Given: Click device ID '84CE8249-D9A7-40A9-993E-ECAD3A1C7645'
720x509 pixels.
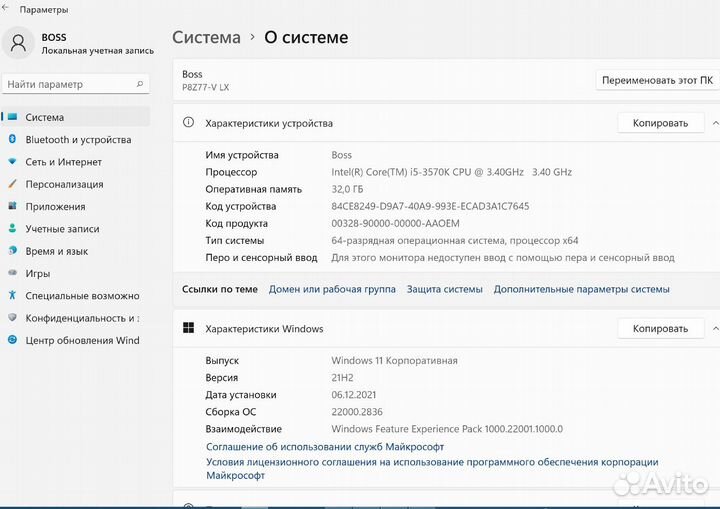Looking at the screenshot, I should point(430,206).
